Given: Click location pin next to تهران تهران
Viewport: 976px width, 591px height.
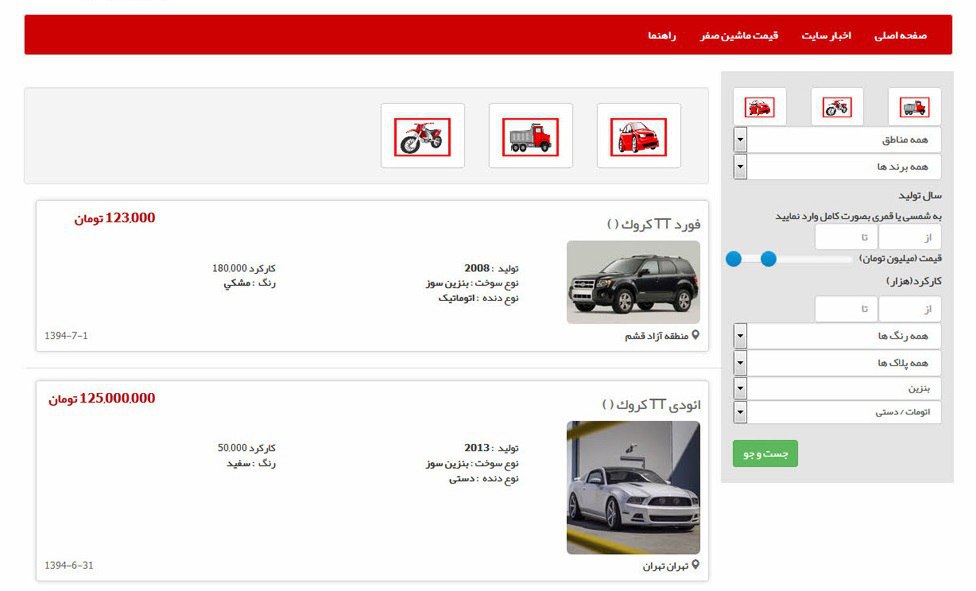Looking at the screenshot, I should point(695,565).
